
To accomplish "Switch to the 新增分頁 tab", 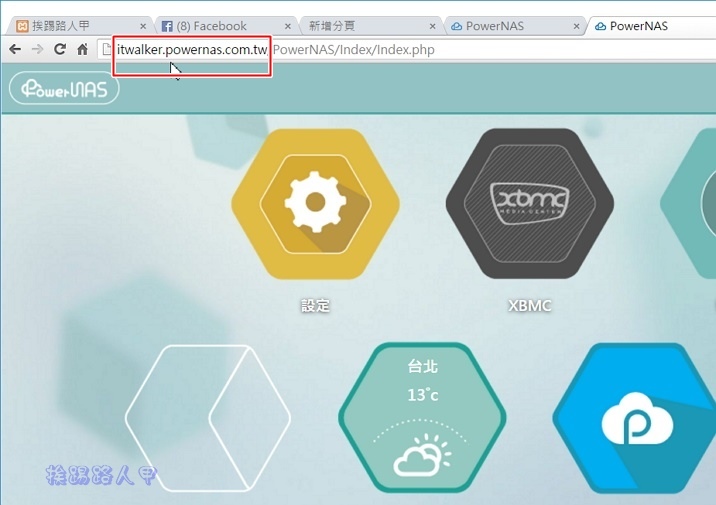I will 360,26.
